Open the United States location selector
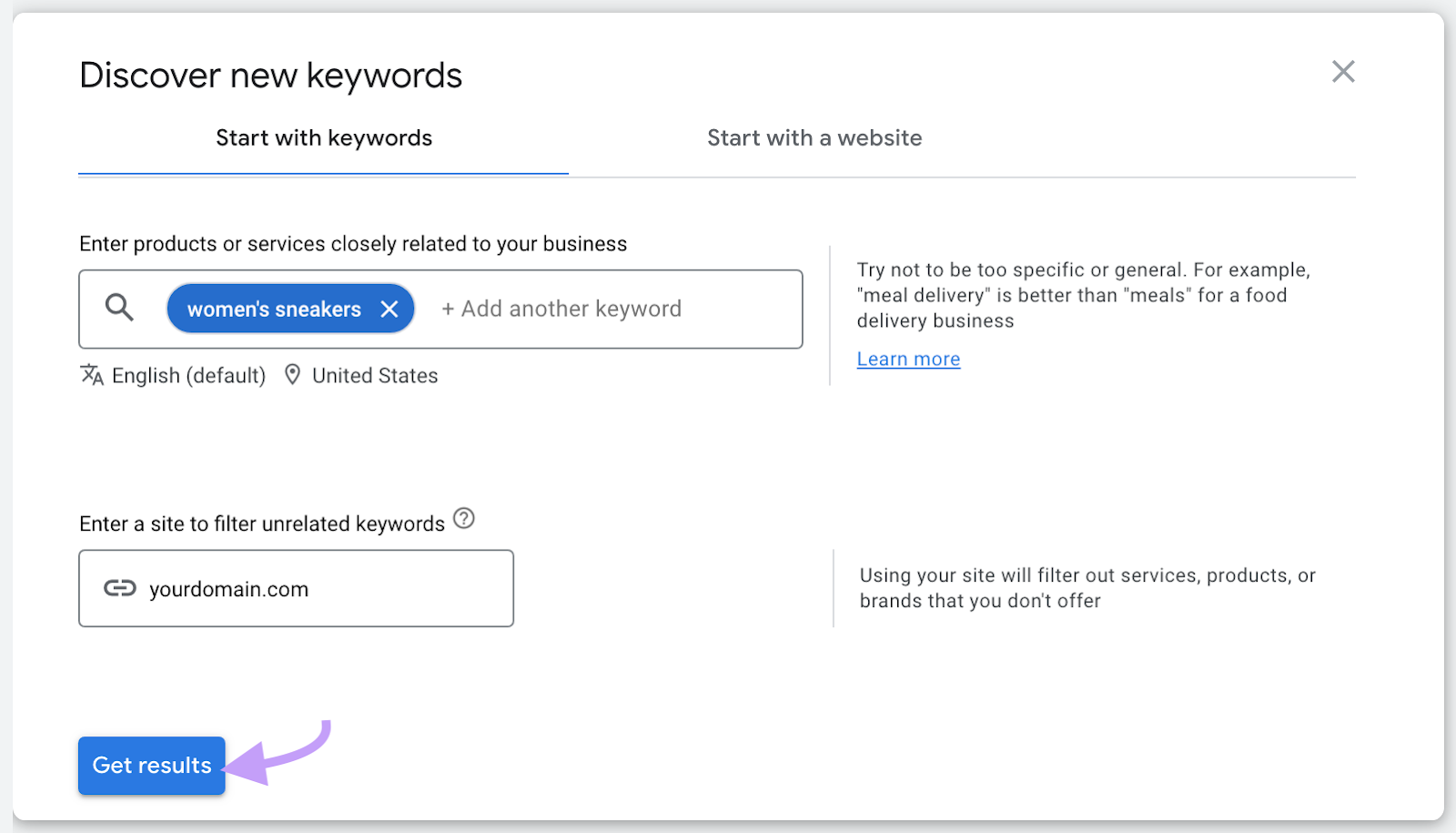 pos(374,374)
